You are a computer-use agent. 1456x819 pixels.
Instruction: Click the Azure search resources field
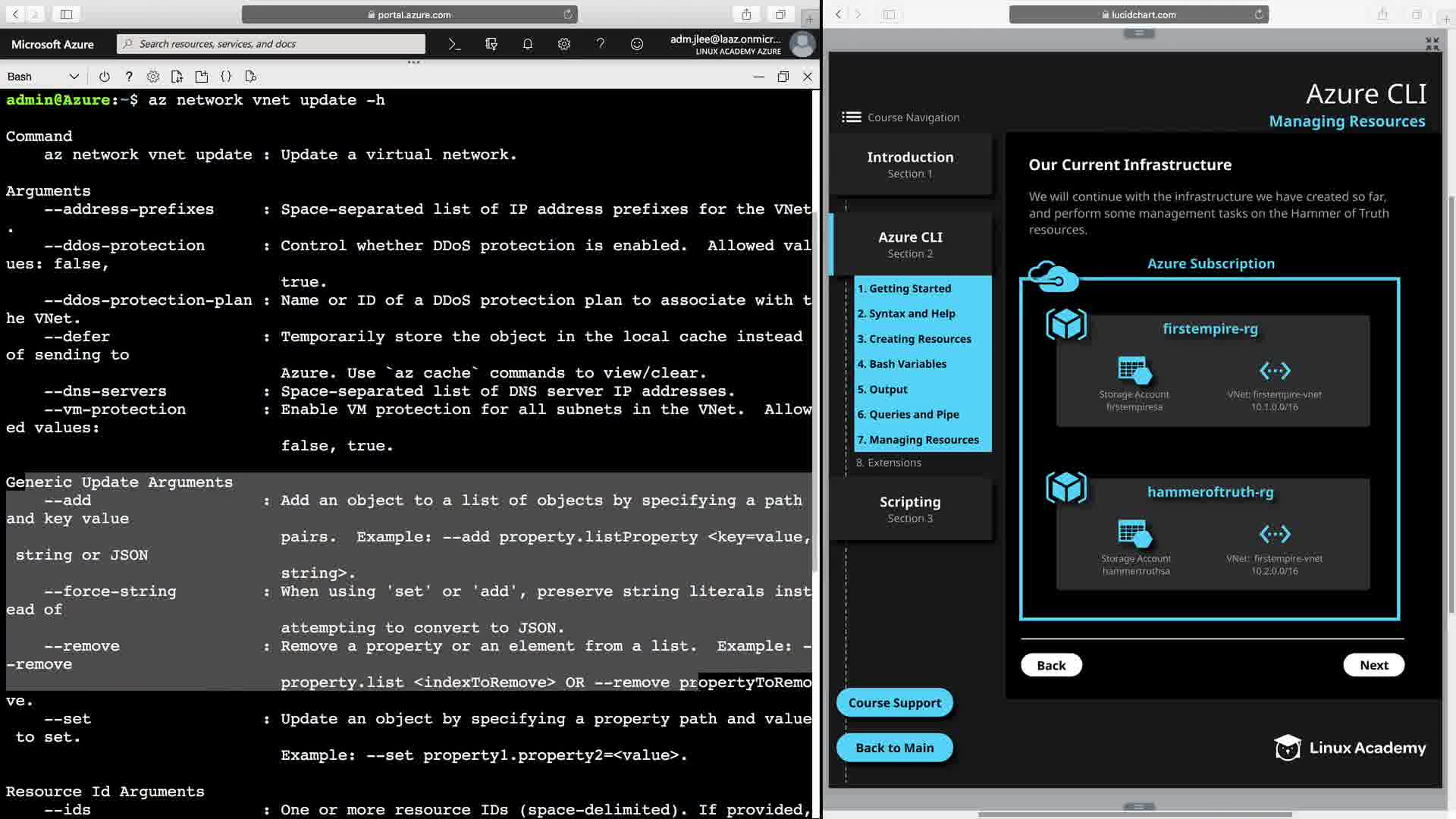tap(273, 44)
